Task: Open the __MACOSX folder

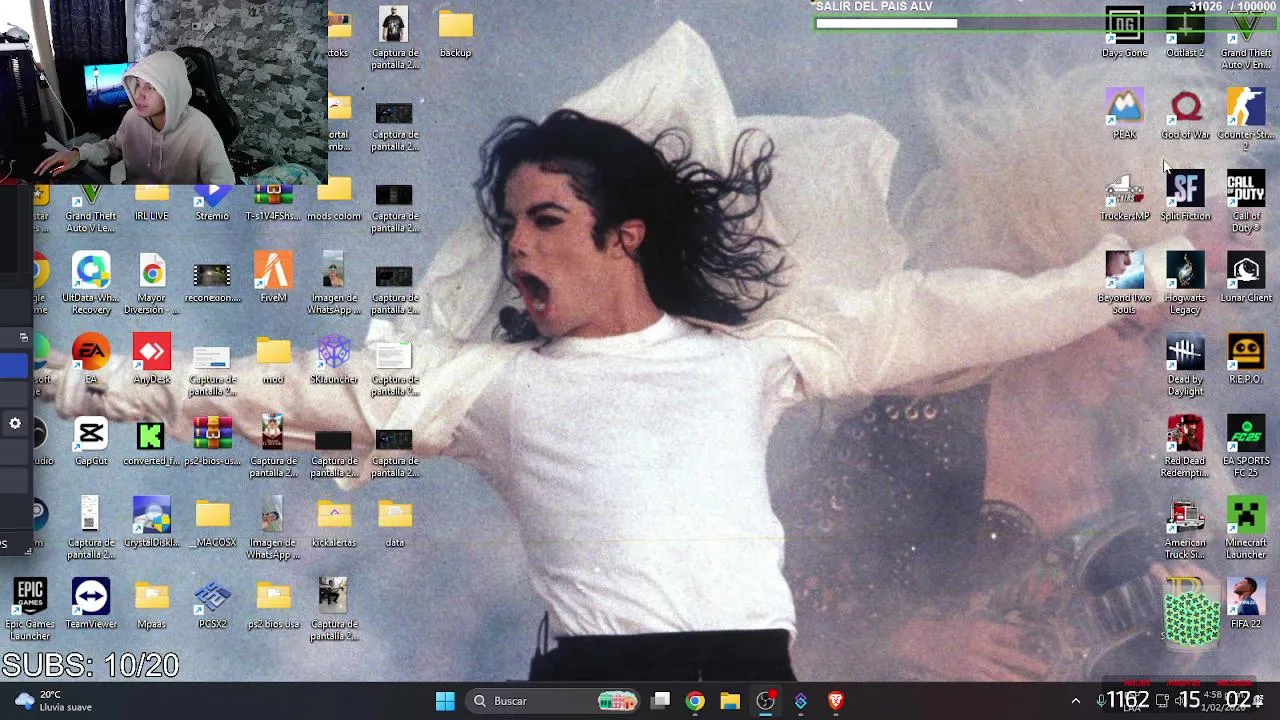Action: point(212,523)
